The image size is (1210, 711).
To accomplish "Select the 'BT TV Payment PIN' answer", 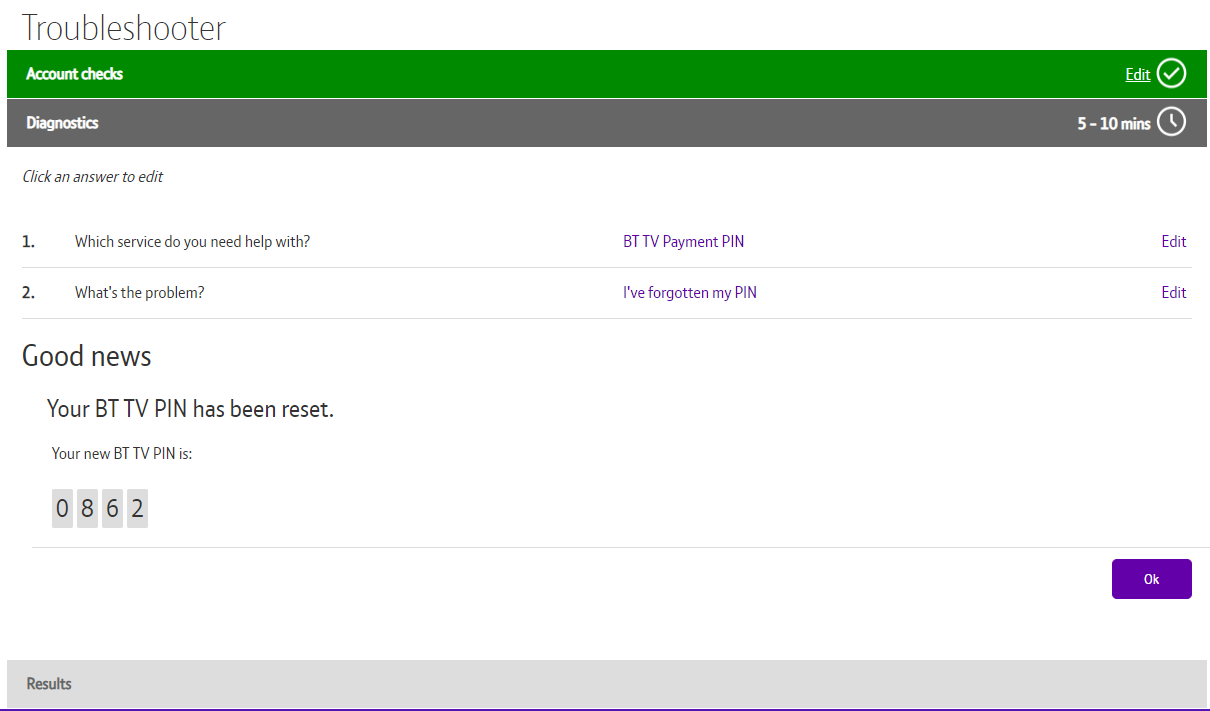I will (683, 242).
